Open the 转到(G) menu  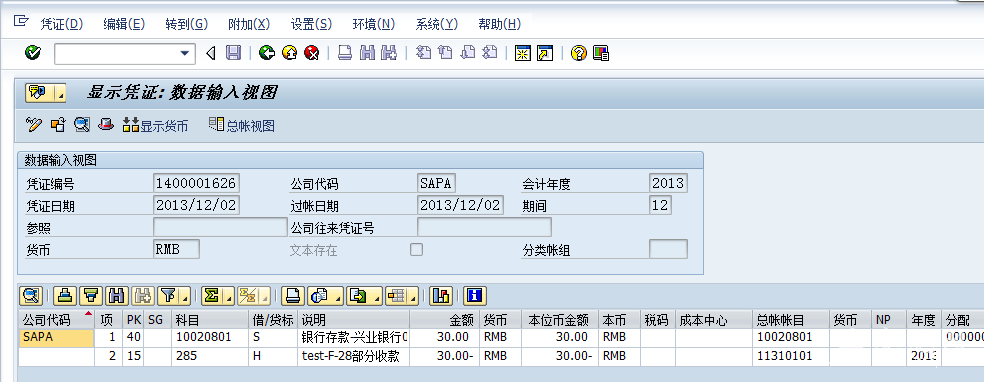186,24
